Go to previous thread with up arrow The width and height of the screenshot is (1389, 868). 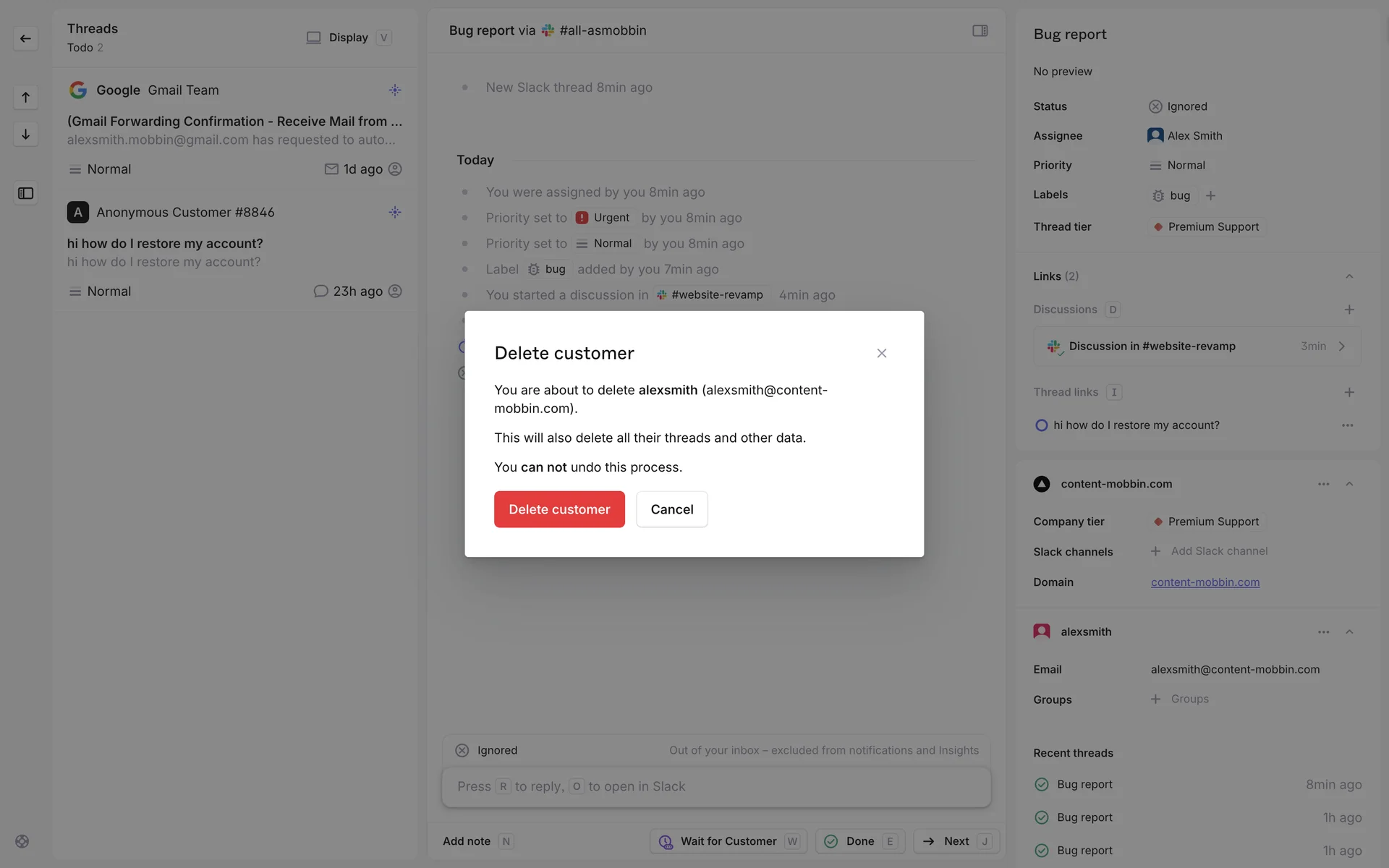coord(25,97)
